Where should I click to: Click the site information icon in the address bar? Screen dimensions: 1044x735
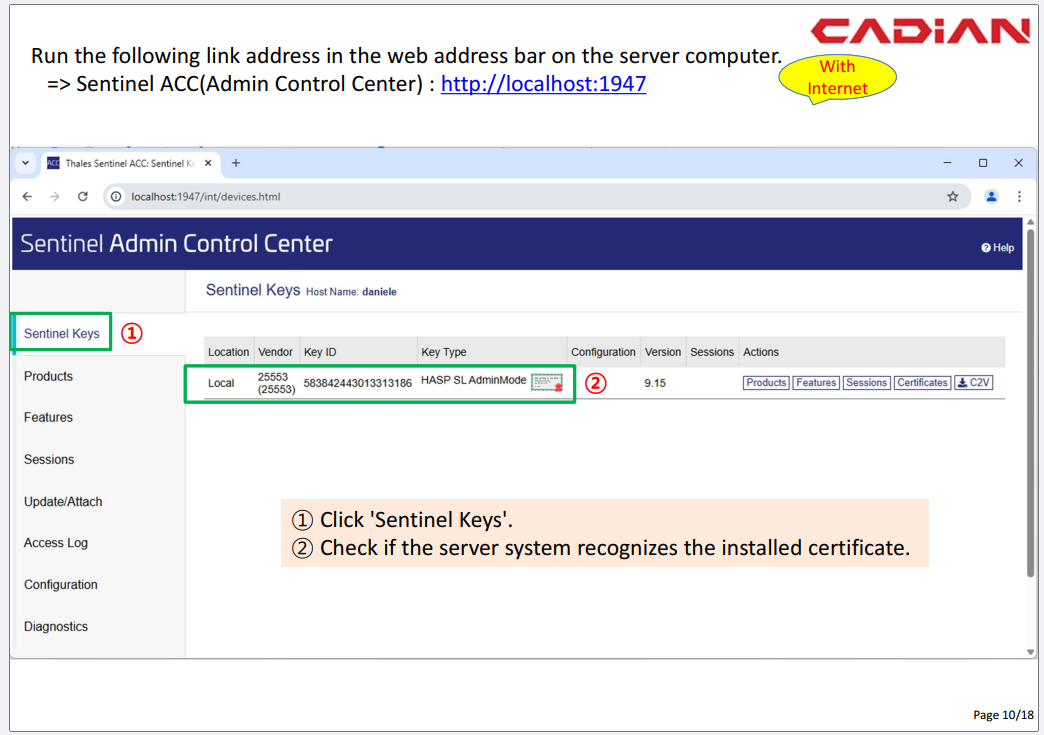pyautogui.click(x=116, y=197)
